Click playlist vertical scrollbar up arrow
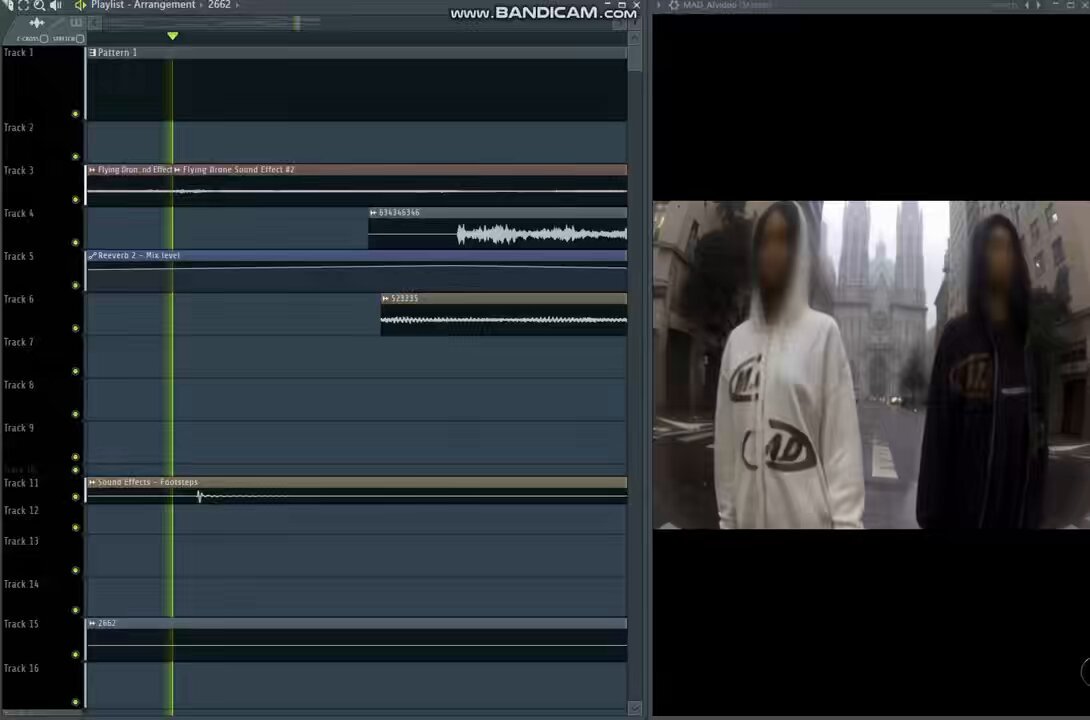The height and width of the screenshot is (720, 1090). pos(634,39)
